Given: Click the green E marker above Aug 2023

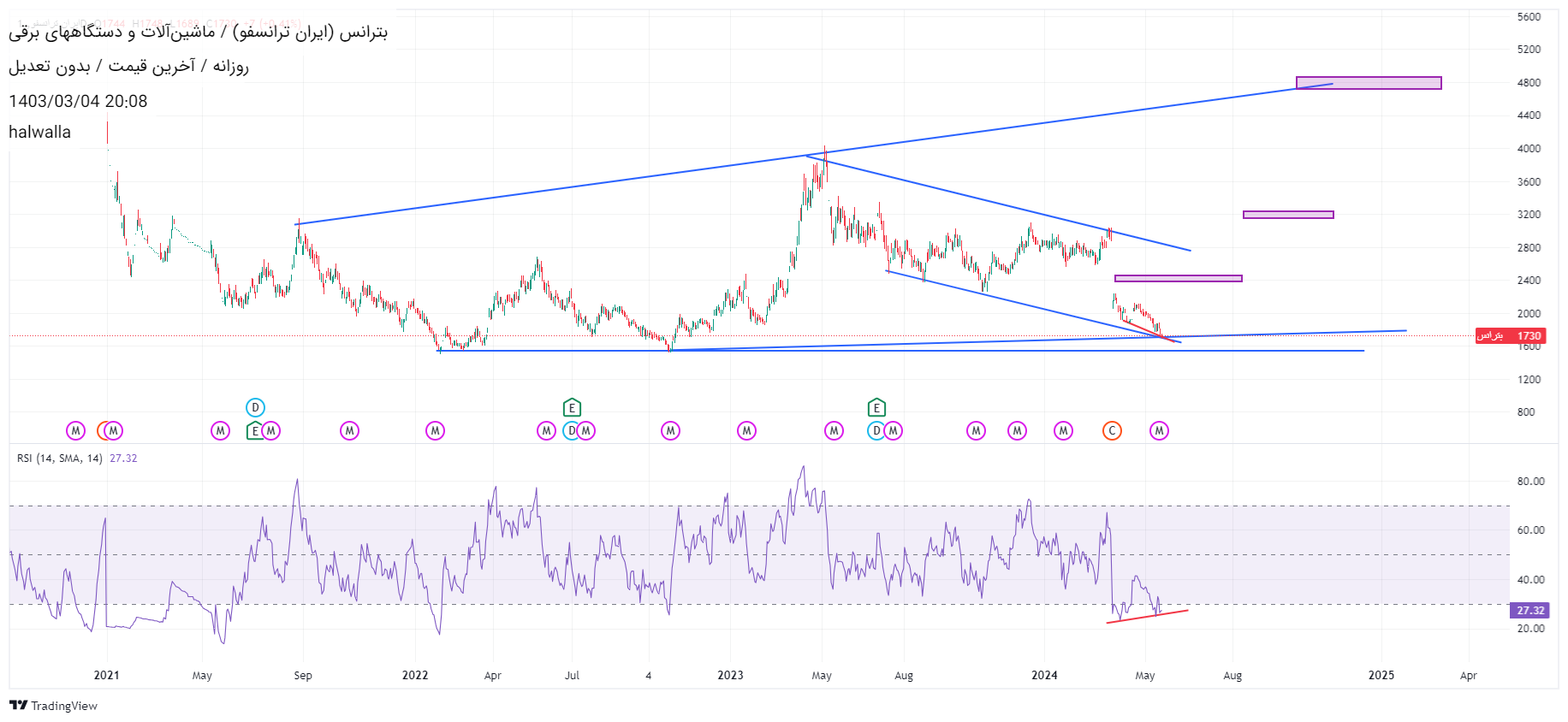Looking at the screenshot, I should click(x=876, y=407).
